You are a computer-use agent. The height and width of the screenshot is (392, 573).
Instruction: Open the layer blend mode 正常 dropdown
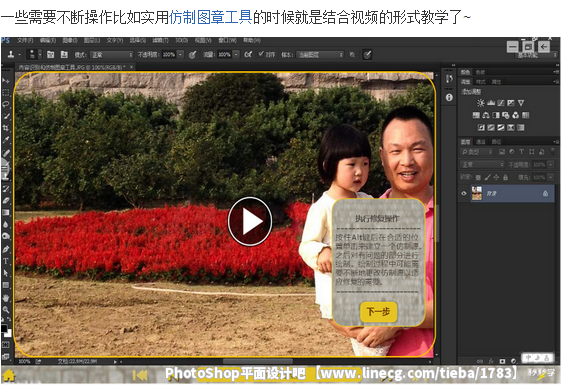click(x=482, y=164)
